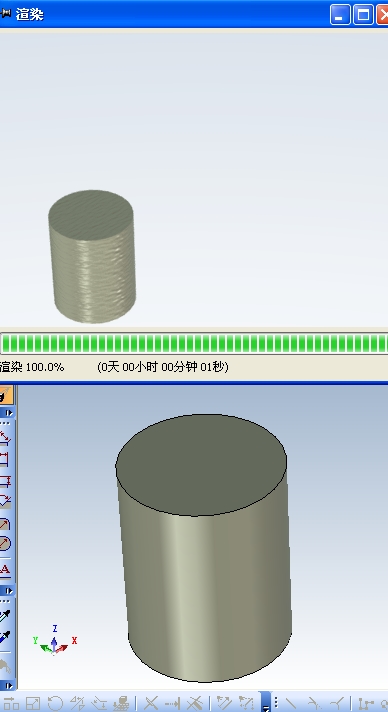The width and height of the screenshot is (388, 712).
Task: Click the second dashed-square icon near toolbar dropdown
Action: point(246,703)
